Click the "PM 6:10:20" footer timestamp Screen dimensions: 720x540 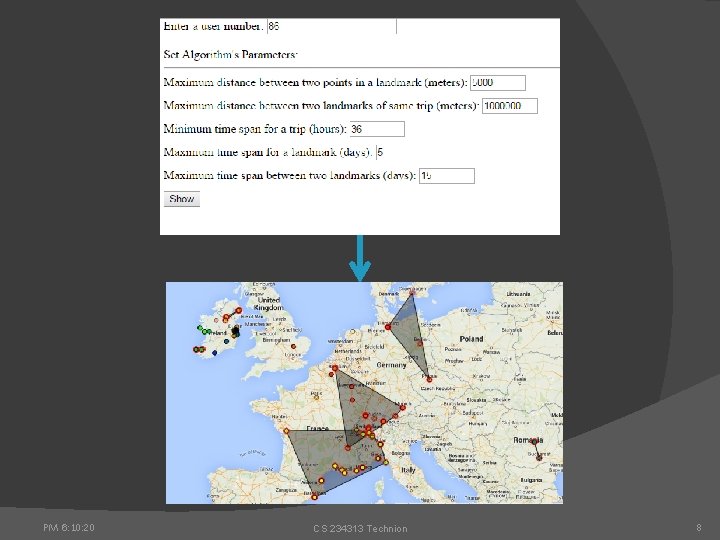tap(69, 528)
